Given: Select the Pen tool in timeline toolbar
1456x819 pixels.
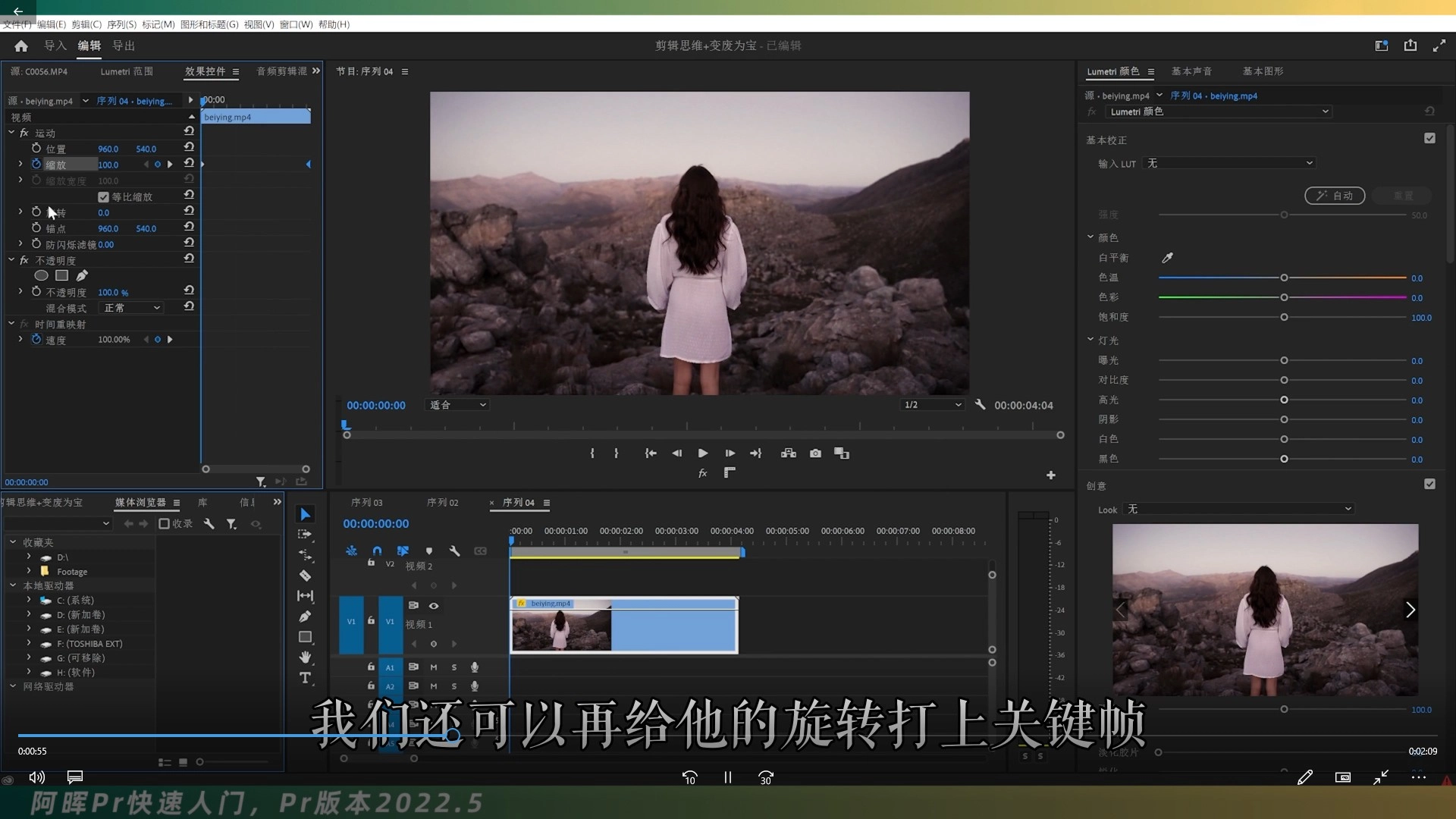Looking at the screenshot, I should [x=305, y=617].
